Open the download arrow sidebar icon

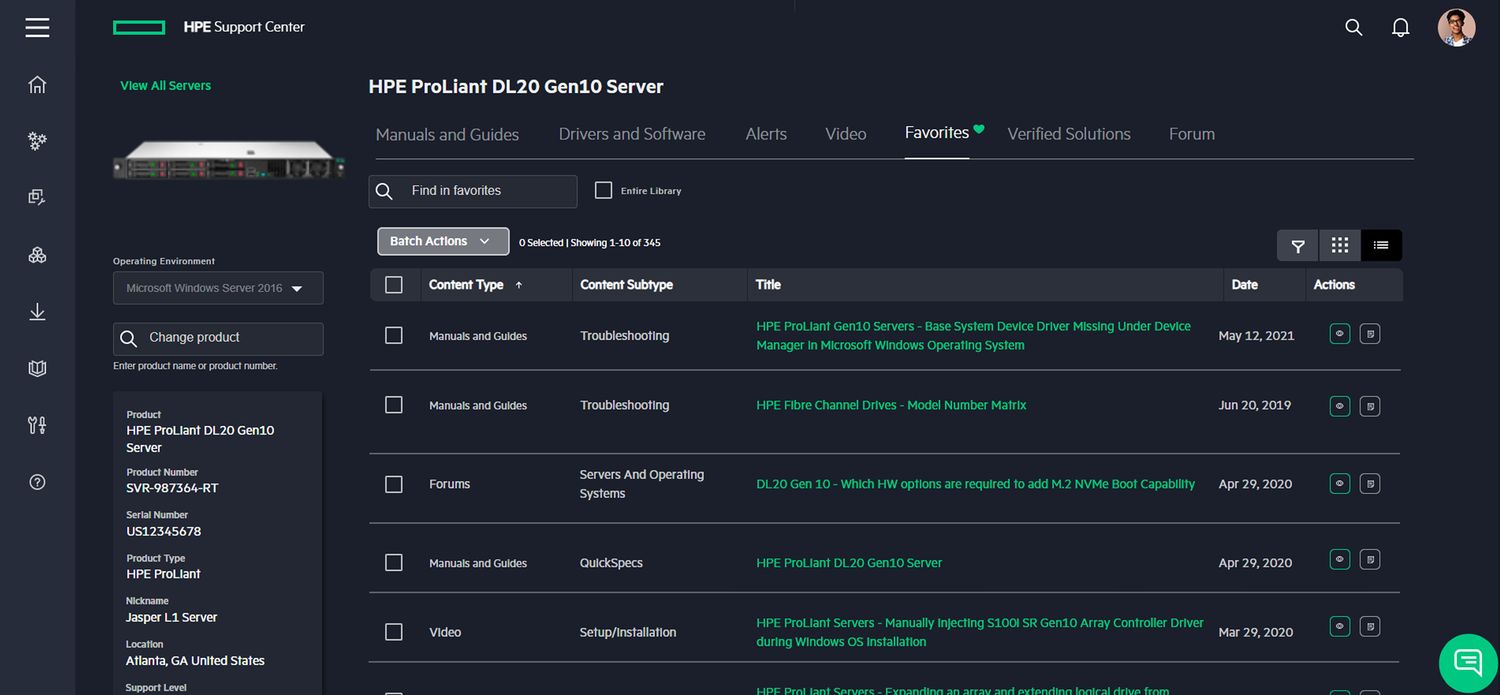37,312
